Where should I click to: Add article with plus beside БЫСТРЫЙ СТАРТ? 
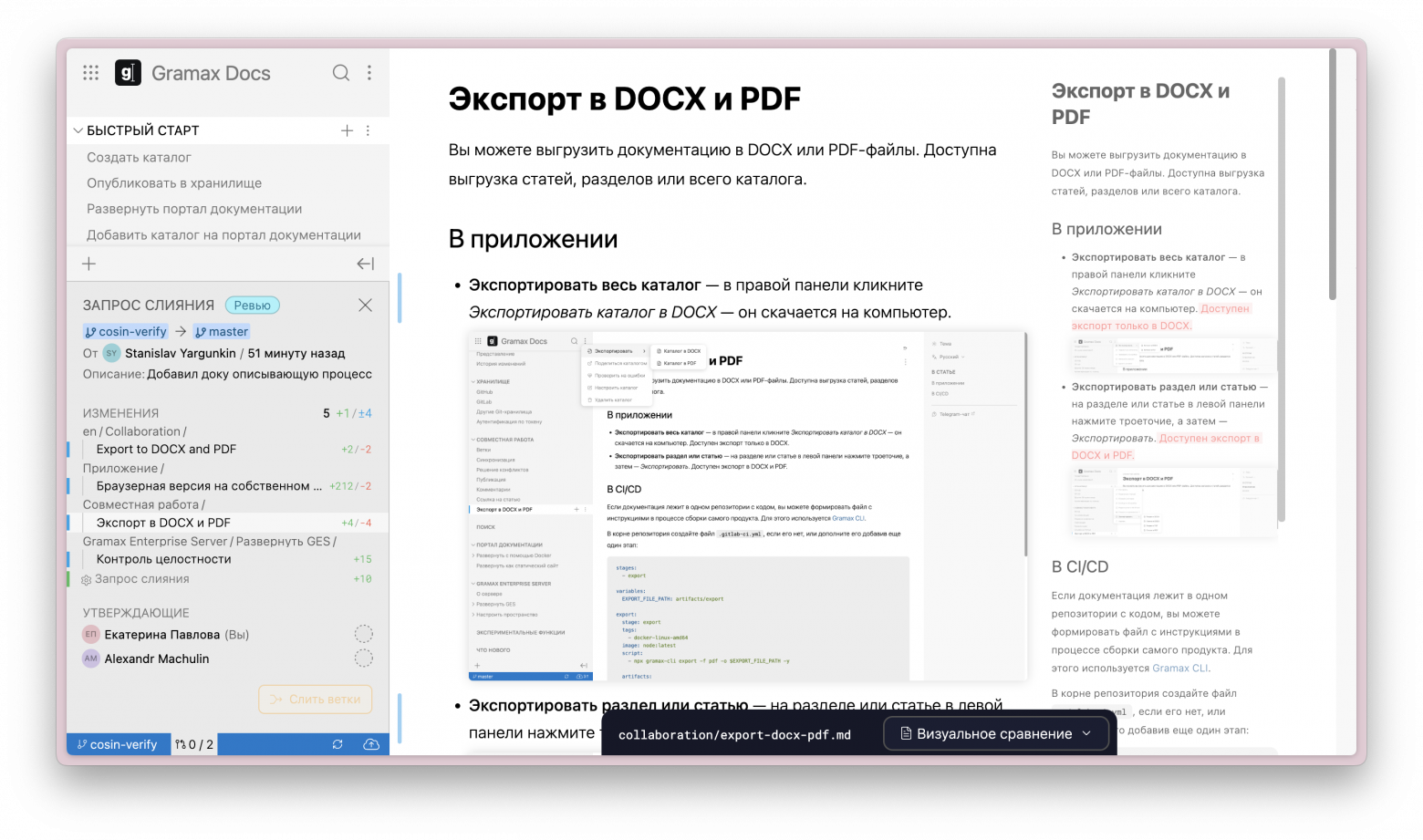click(347, 130)
